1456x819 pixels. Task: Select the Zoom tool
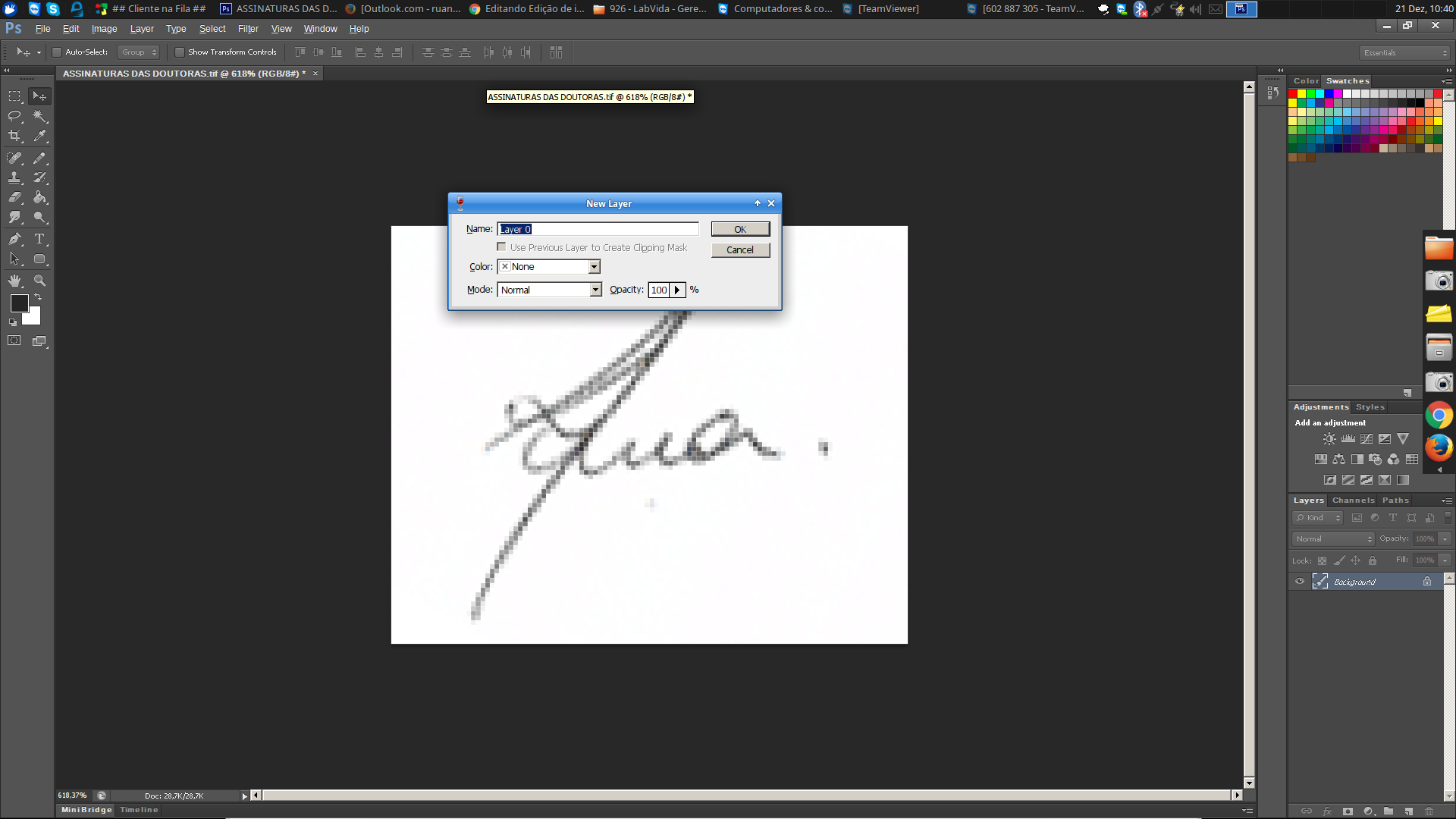(40, 281)
